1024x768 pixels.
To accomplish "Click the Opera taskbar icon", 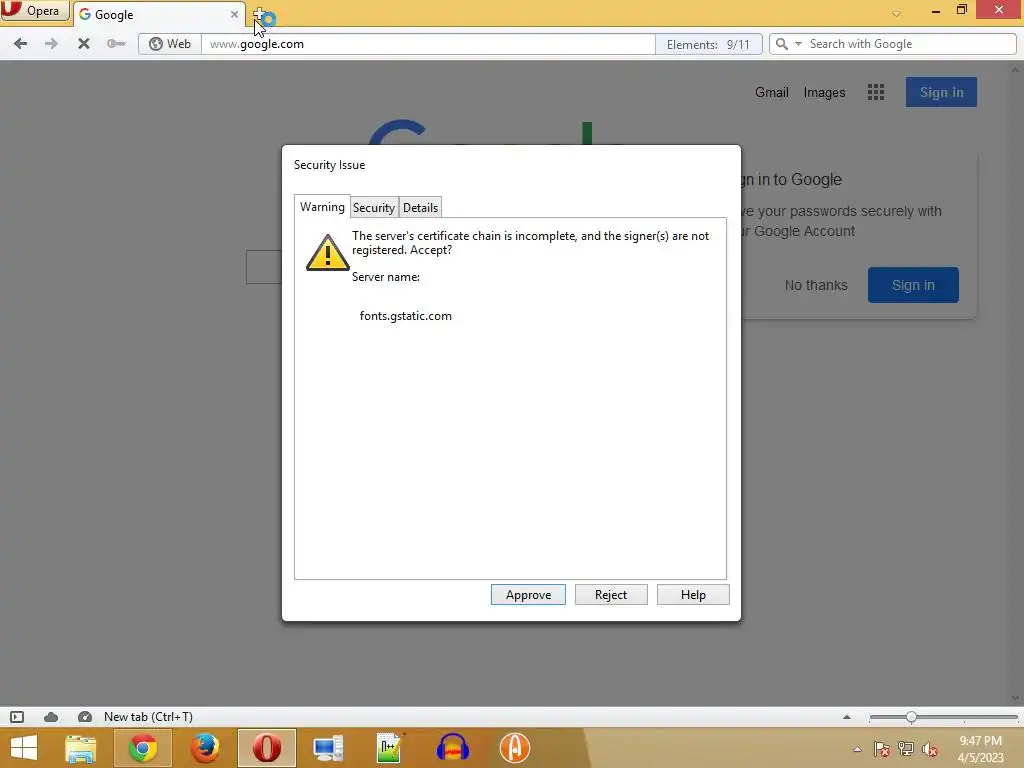I will pos(267,748).
